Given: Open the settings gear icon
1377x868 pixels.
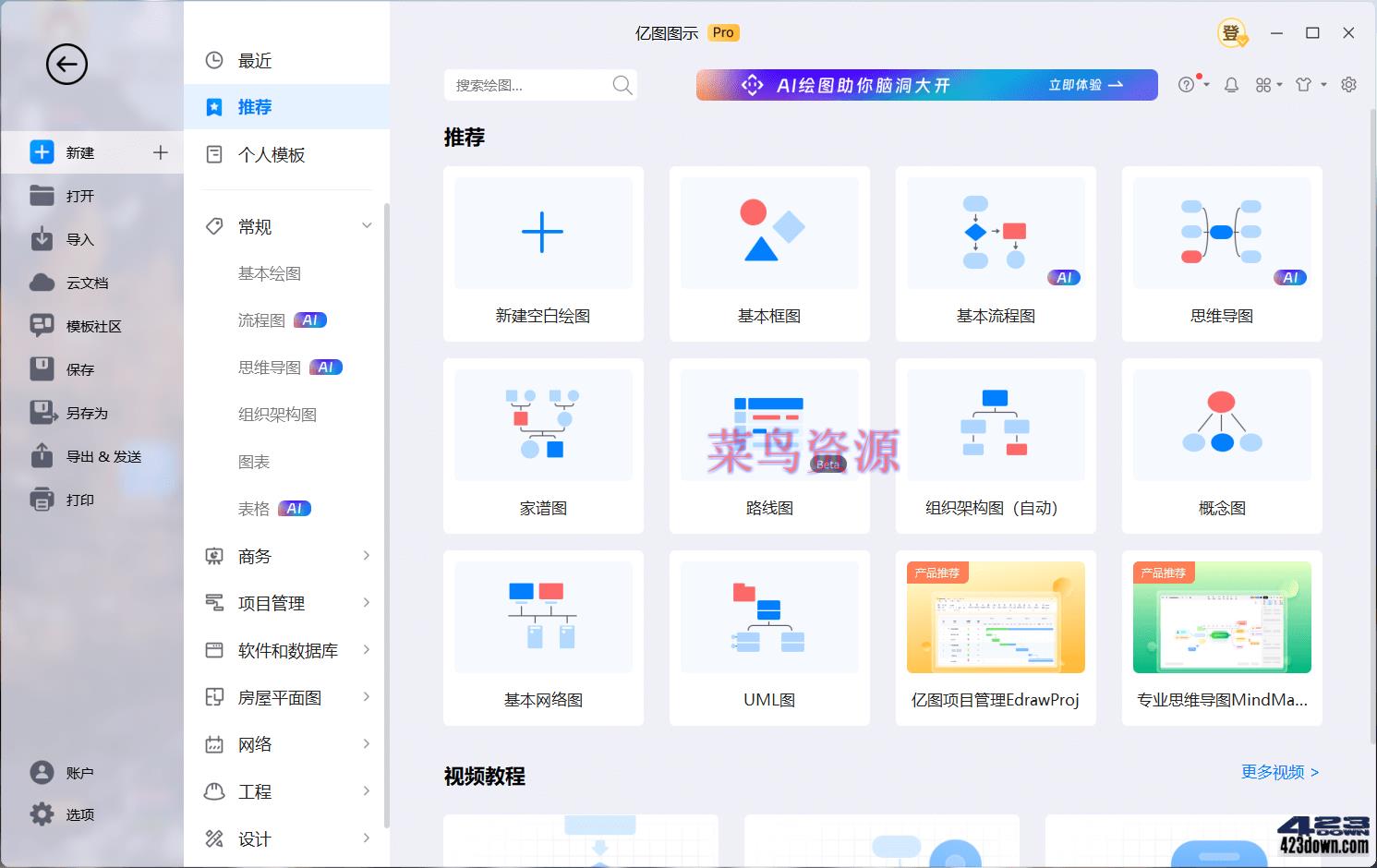Looking at the screenshot, I should pyautogui.click(x=1348, y=84).
